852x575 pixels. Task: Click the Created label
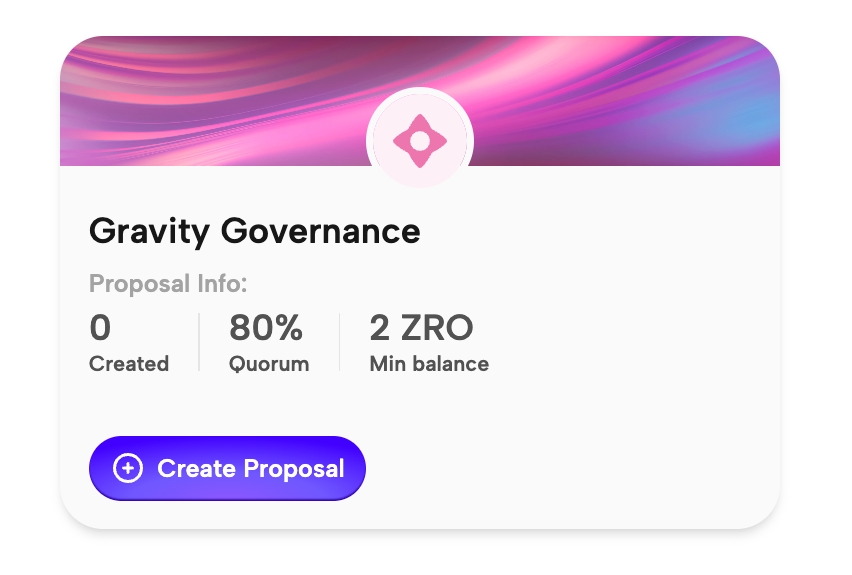[x=129, y=364]
